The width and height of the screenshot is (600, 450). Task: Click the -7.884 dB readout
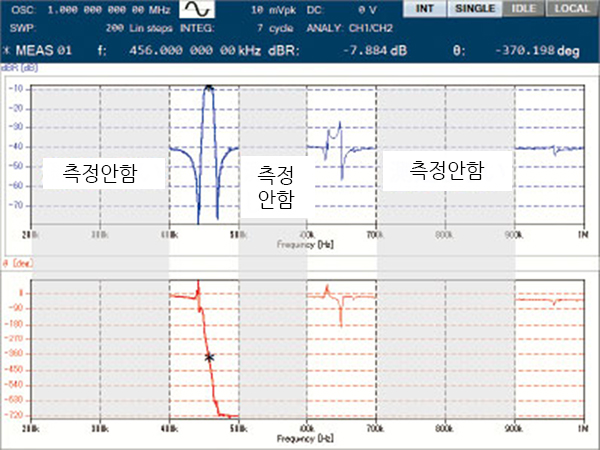[x=375, y=51]
